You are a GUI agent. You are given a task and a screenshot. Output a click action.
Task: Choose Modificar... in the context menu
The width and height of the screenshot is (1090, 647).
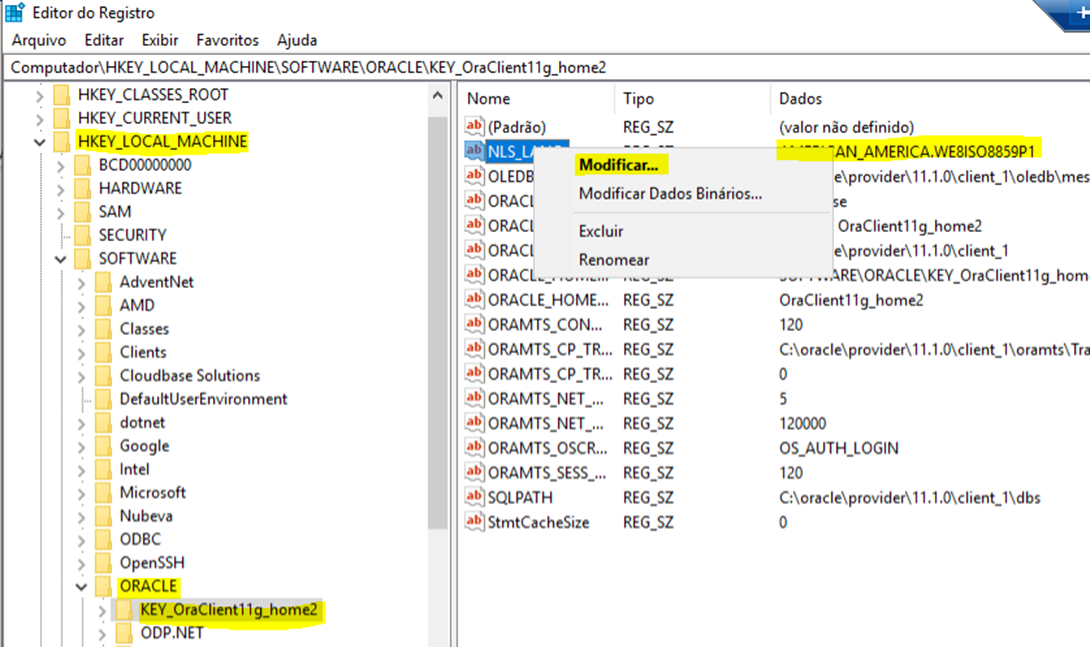pos(618,165)
